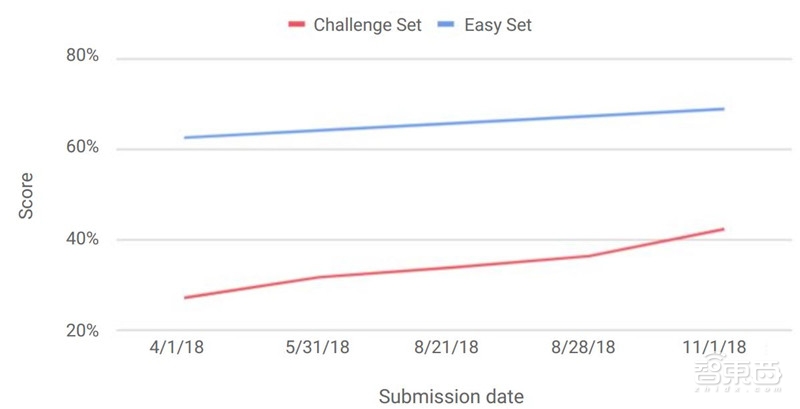Click the 20% y-axis label
Image resolution: width=800 pixels, height=409 pixels.
coord(82,330)
